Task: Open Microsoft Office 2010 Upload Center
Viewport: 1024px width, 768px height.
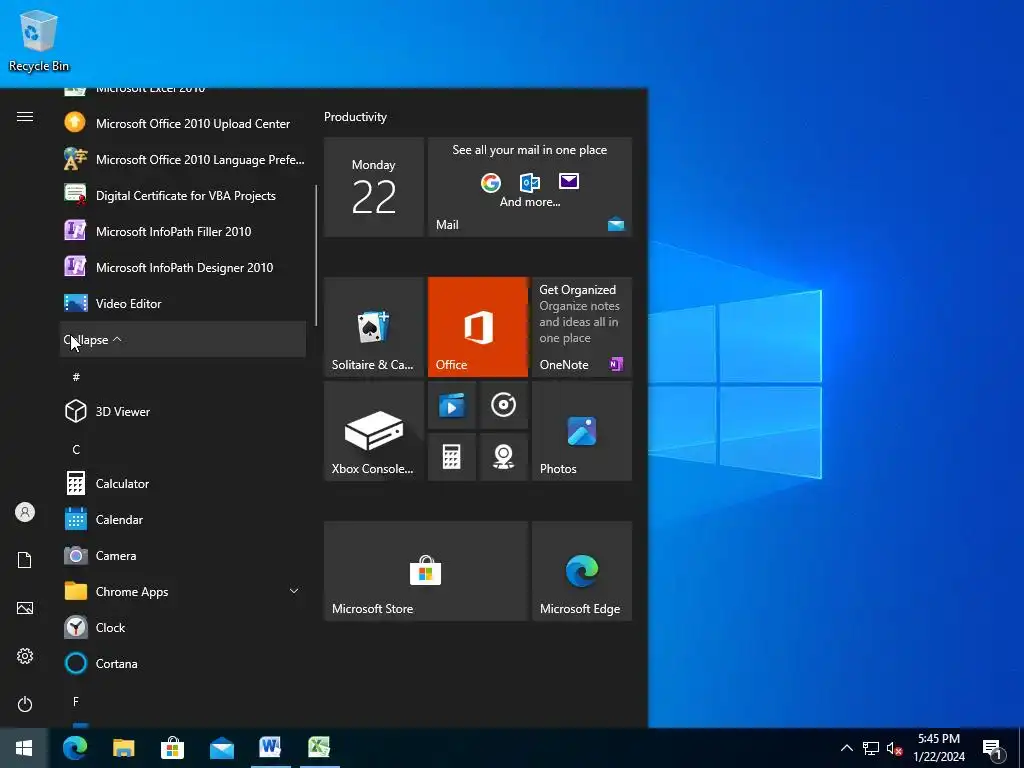Action: pyautogui.click(x=183, y=123)
